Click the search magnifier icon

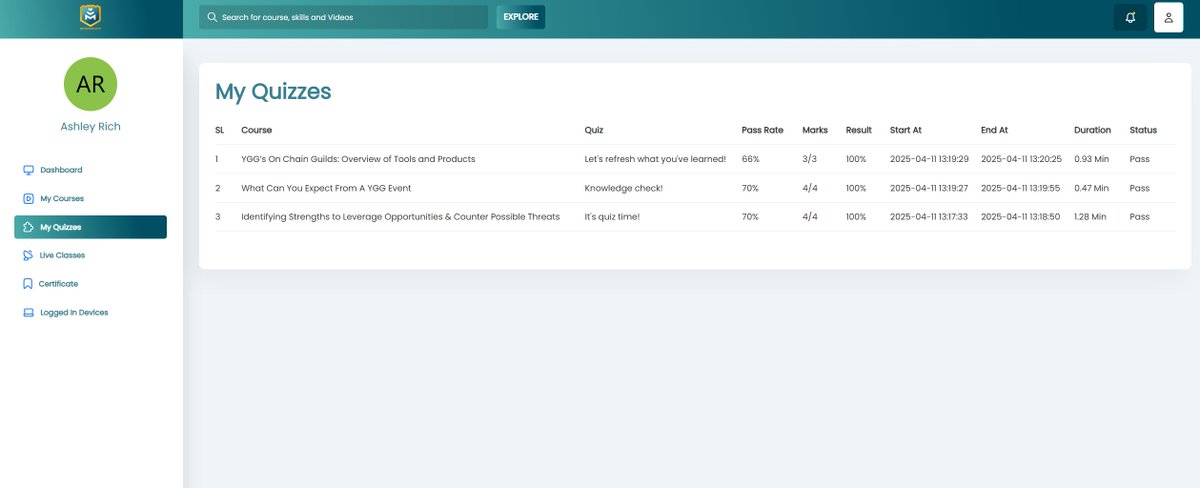(212, 17)
